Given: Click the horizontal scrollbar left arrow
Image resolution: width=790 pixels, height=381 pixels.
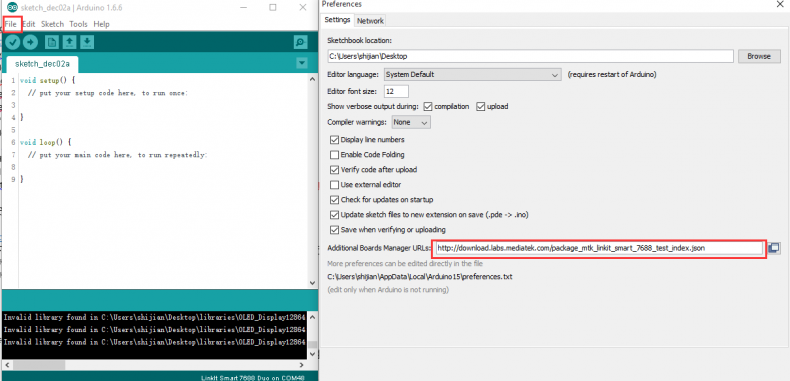Looking at the screenshot, I should pyautogui.click(x=7, y=365).
